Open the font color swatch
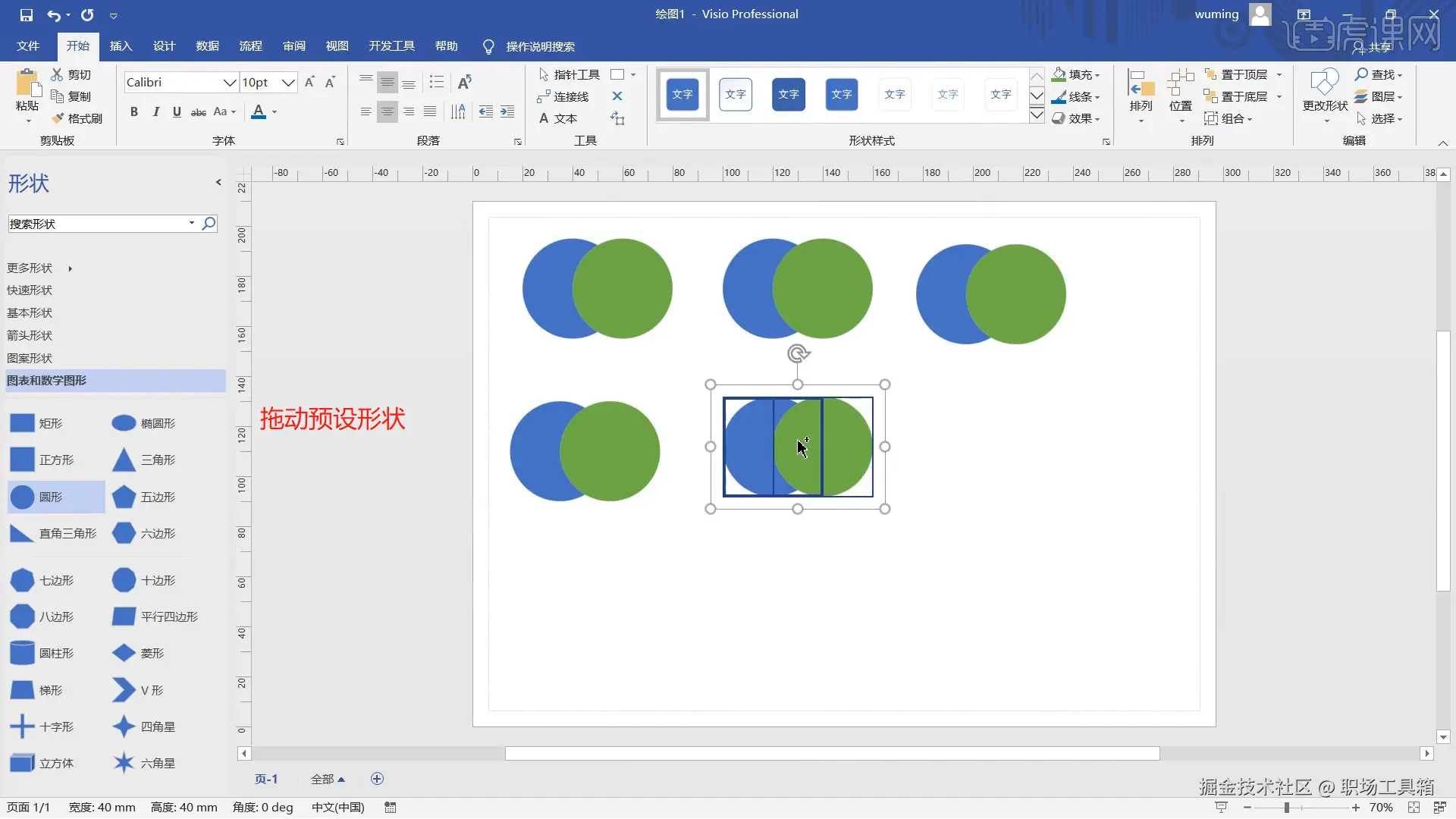 coord(259,112)
